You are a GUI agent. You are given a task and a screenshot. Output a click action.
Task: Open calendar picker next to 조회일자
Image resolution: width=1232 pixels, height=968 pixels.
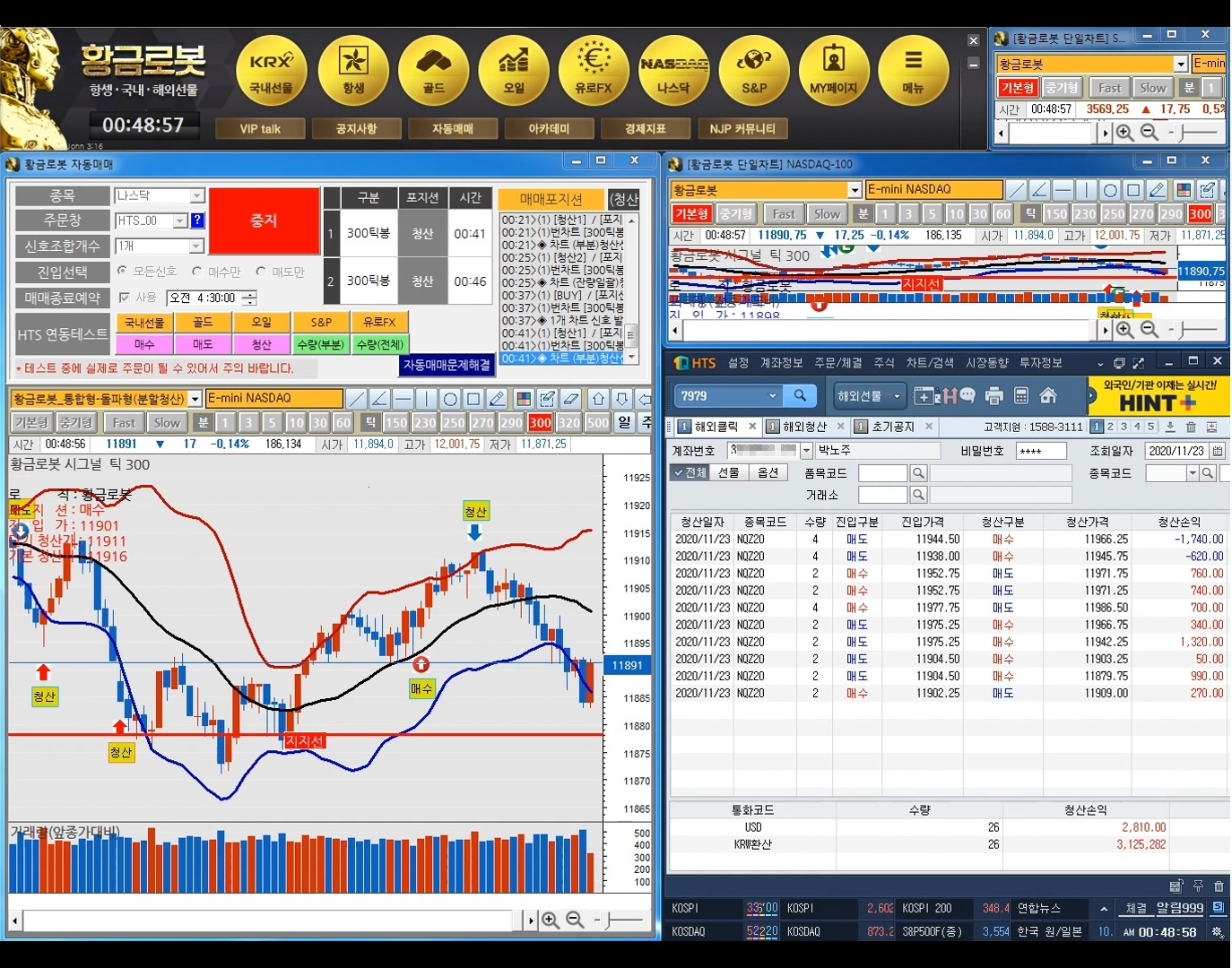click(x=1219, y=451)
